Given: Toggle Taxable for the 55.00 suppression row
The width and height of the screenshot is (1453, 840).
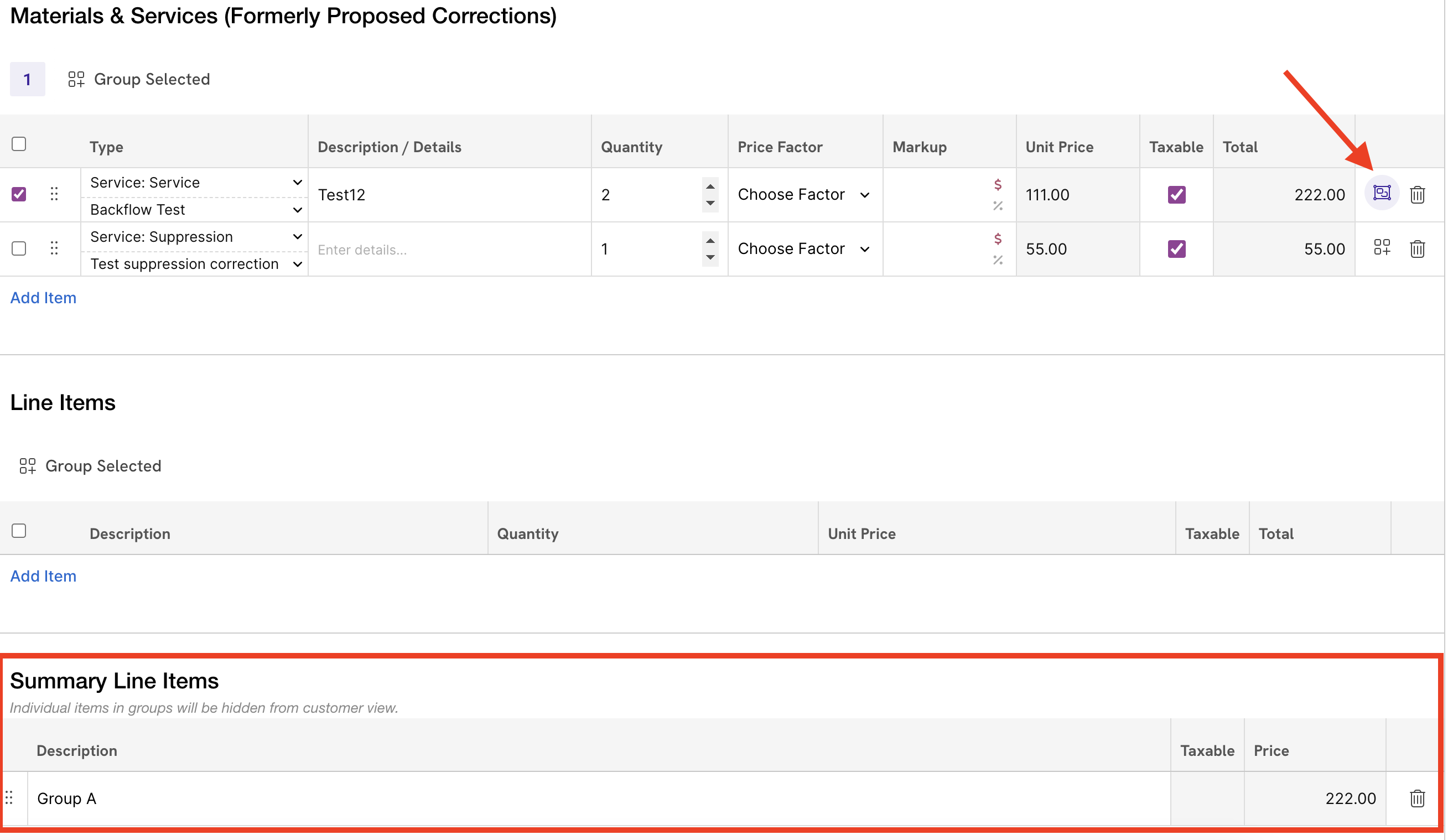Looking at the screenshot, I should (1176, 249).
